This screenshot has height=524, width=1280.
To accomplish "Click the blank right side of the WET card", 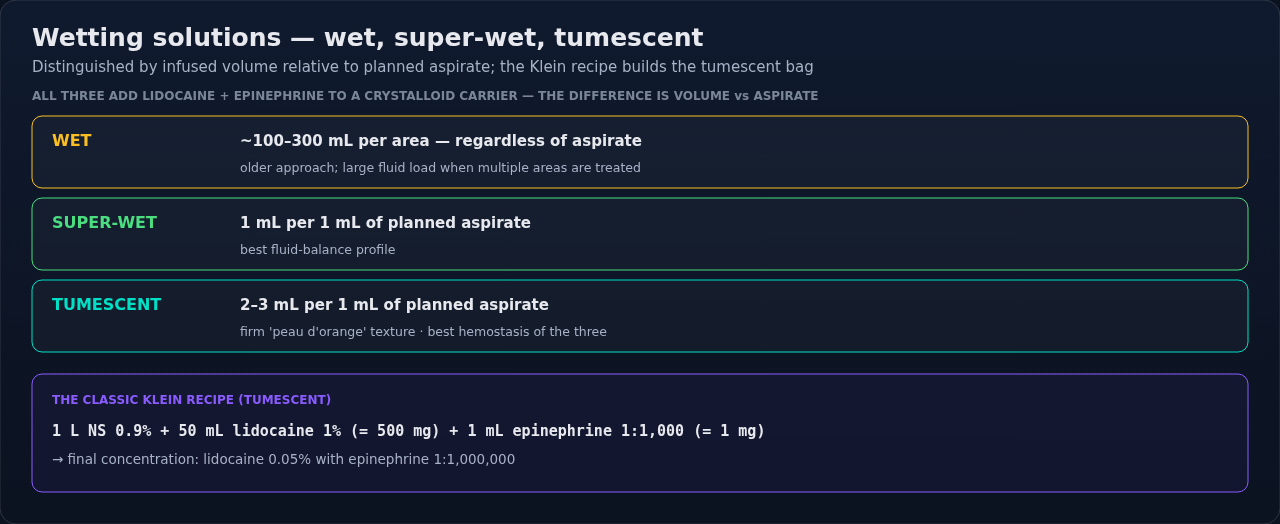I will click(950, 152).
